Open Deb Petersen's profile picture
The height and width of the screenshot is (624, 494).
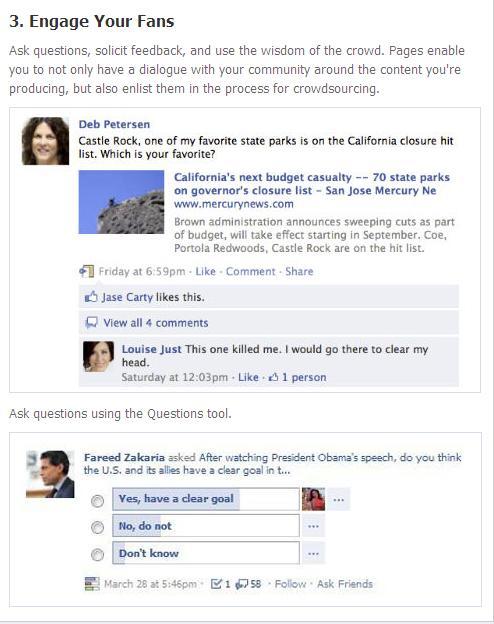click(45, 141)
